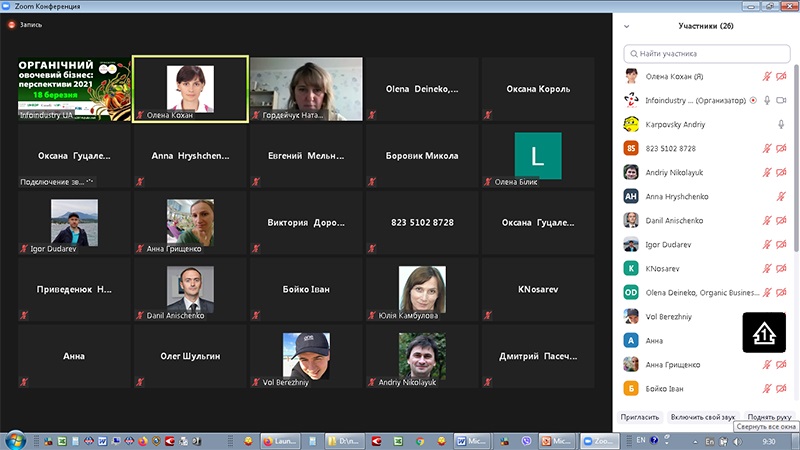800x450 pixels.
Task: Click camera-off icon in KNosarev list row
Action: [781, 268]
